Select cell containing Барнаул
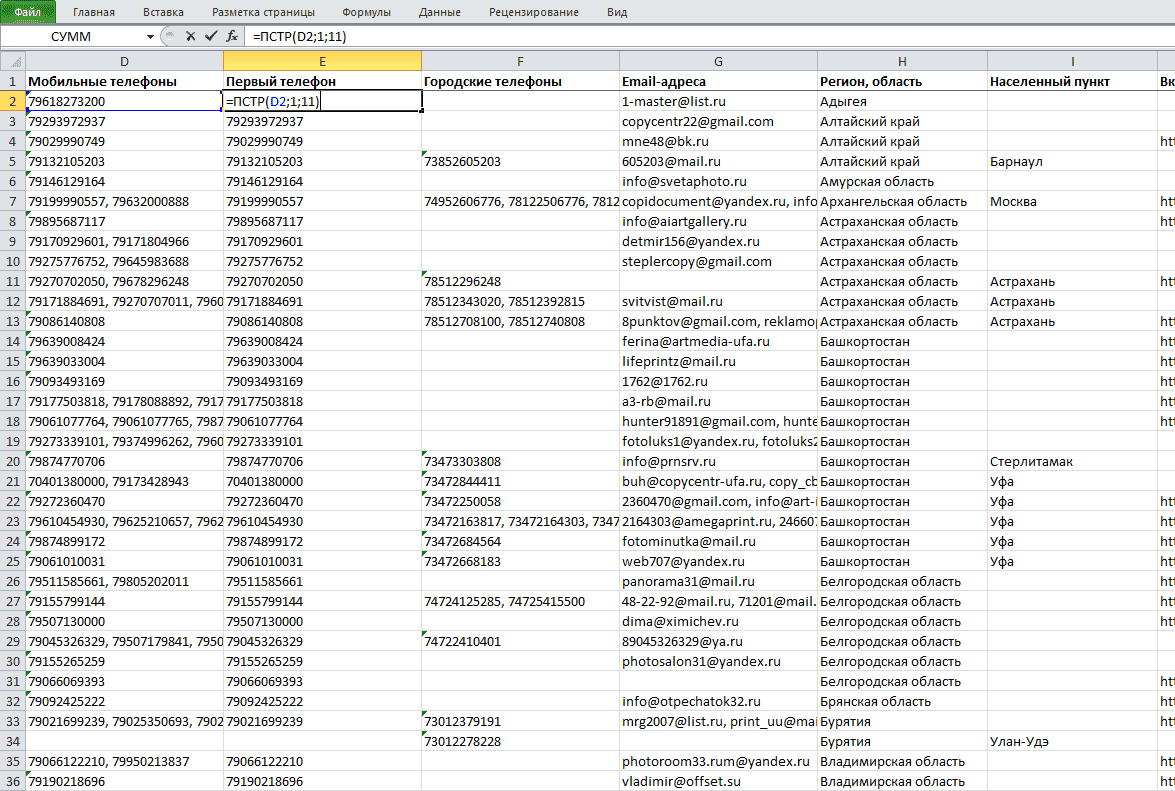The image size is (1175, 791). pos(1072,162)
